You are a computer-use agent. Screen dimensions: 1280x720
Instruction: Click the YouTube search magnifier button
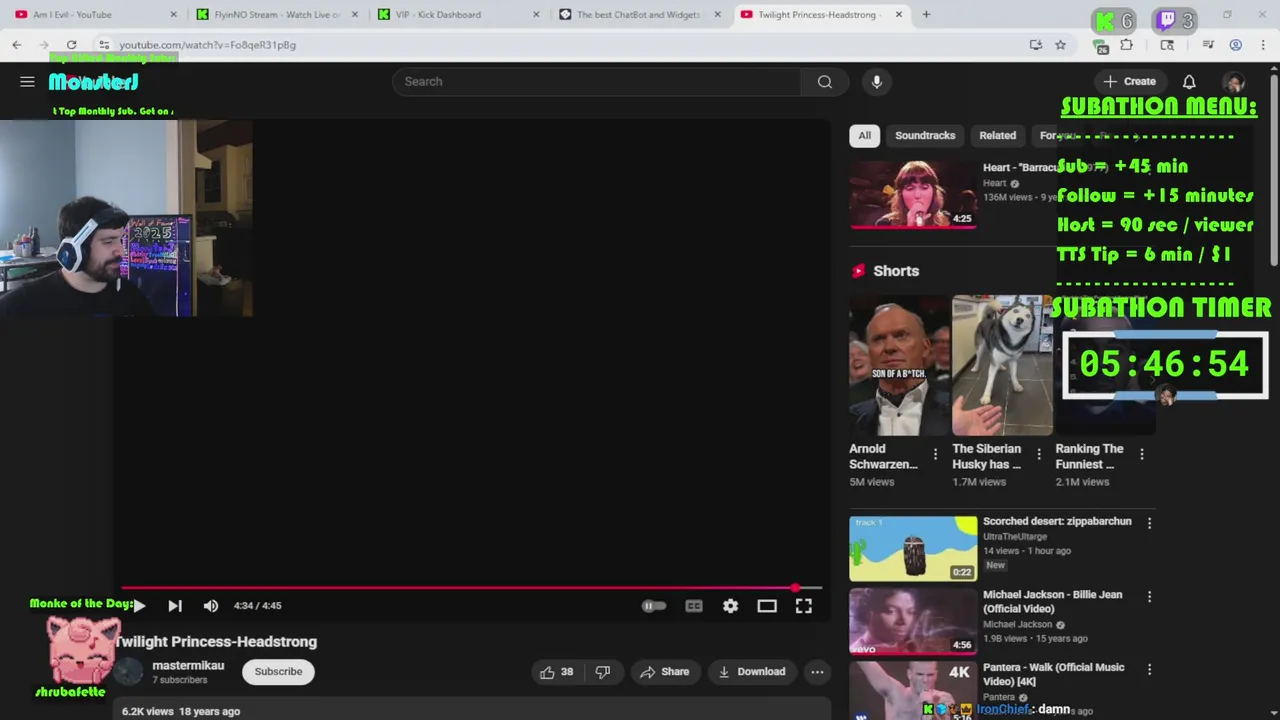pos(824,82)
